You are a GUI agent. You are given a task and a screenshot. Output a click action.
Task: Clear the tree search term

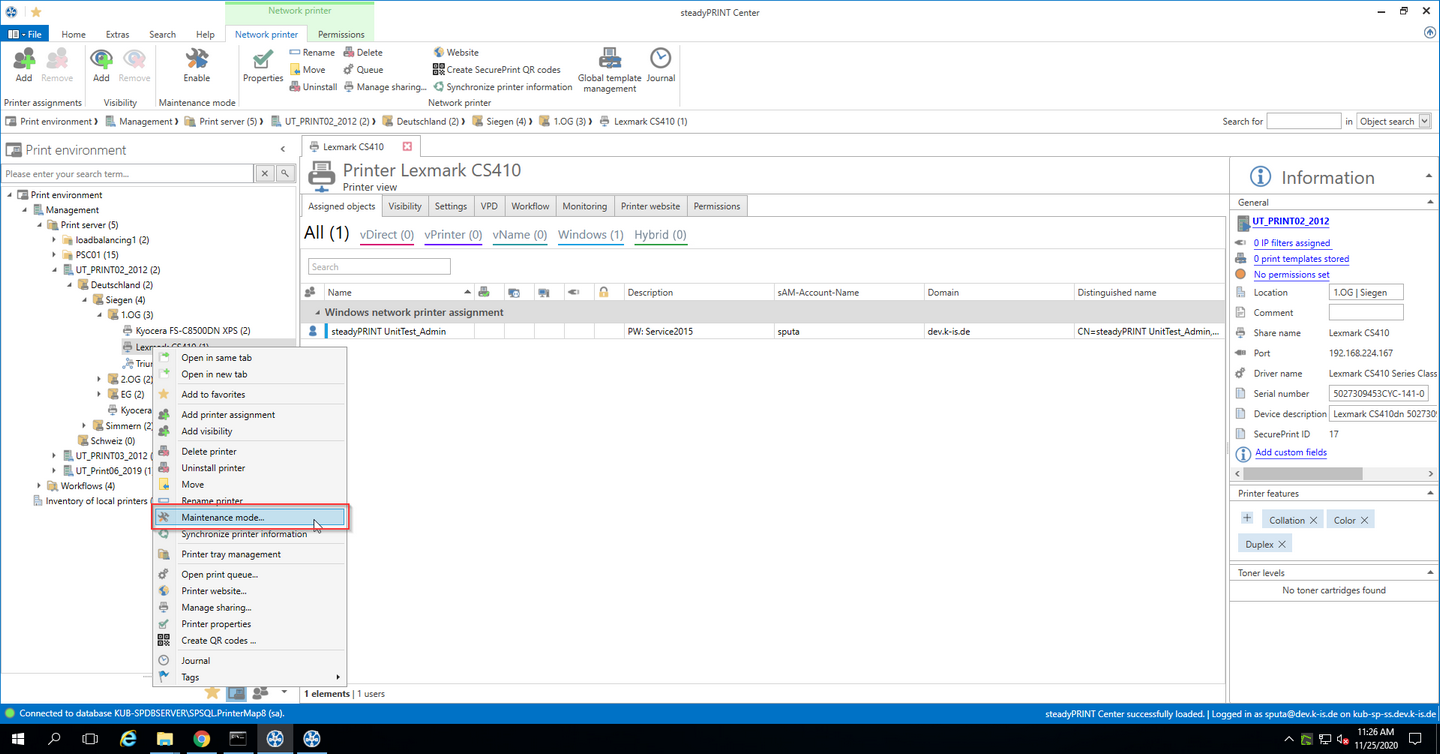(265, 174)
